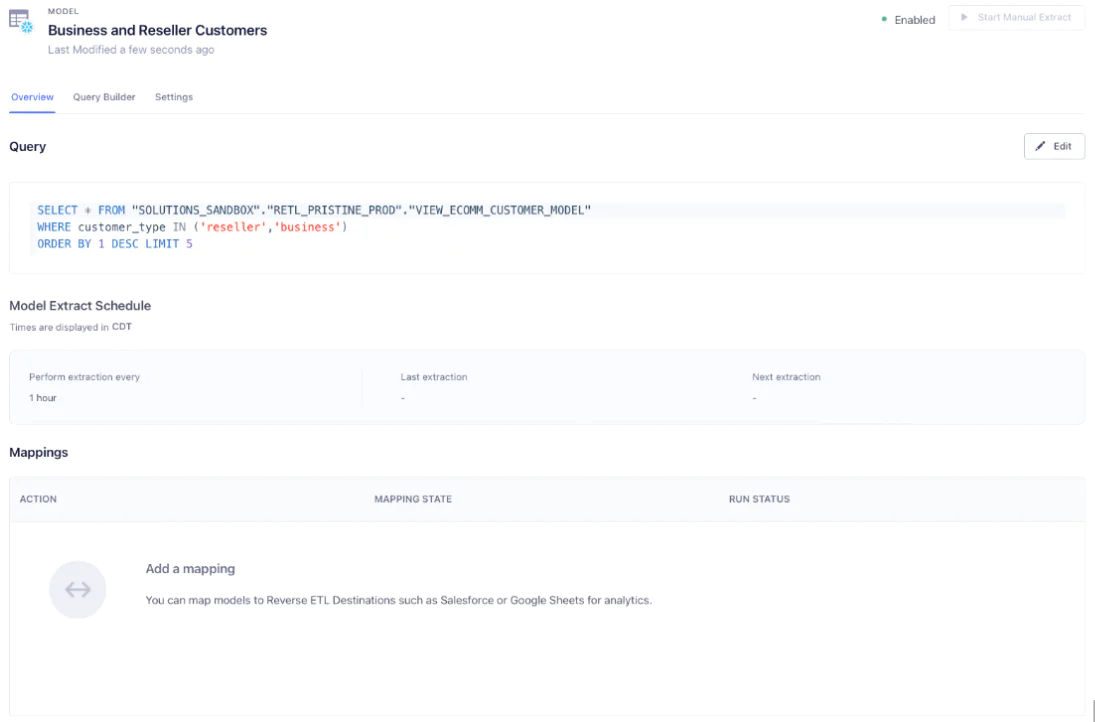Click the Start Manual Extract button
This screenshot has width=1095, height=722.
pos(1016,17)
